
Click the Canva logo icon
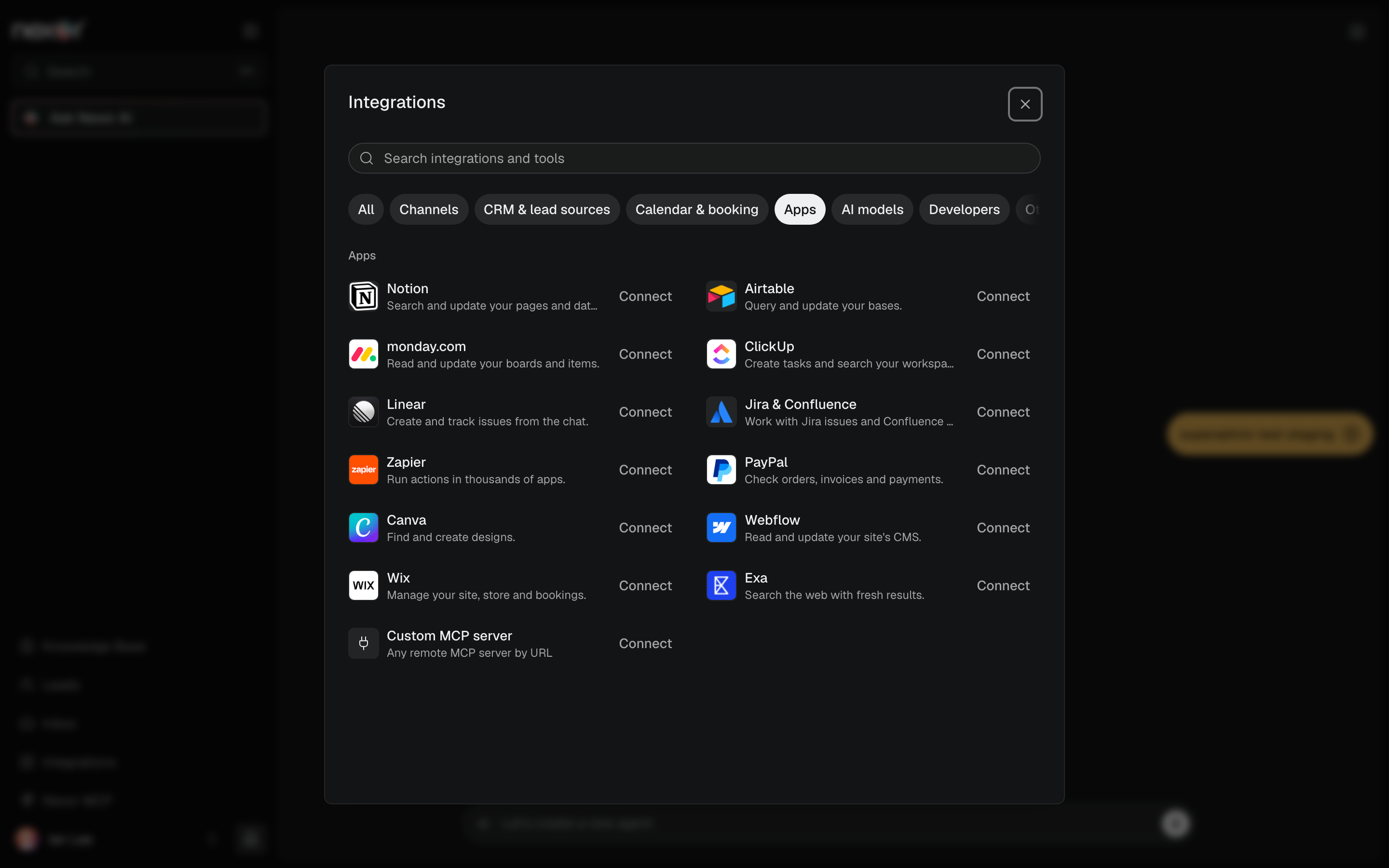(363, 528)
